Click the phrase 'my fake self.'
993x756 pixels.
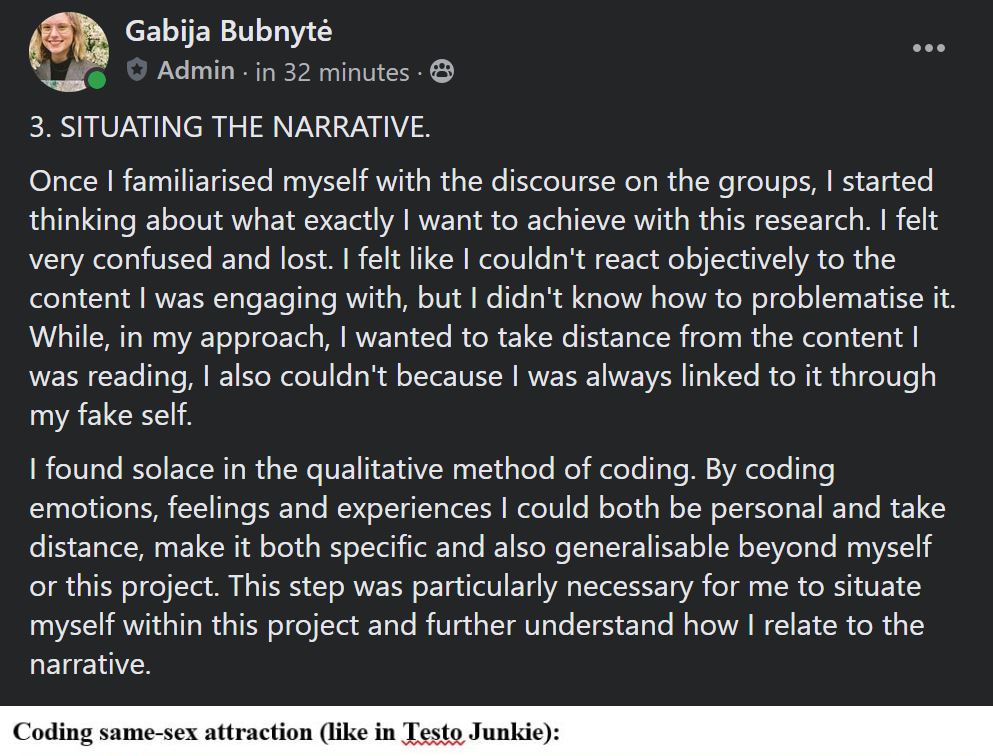point(111,415)
